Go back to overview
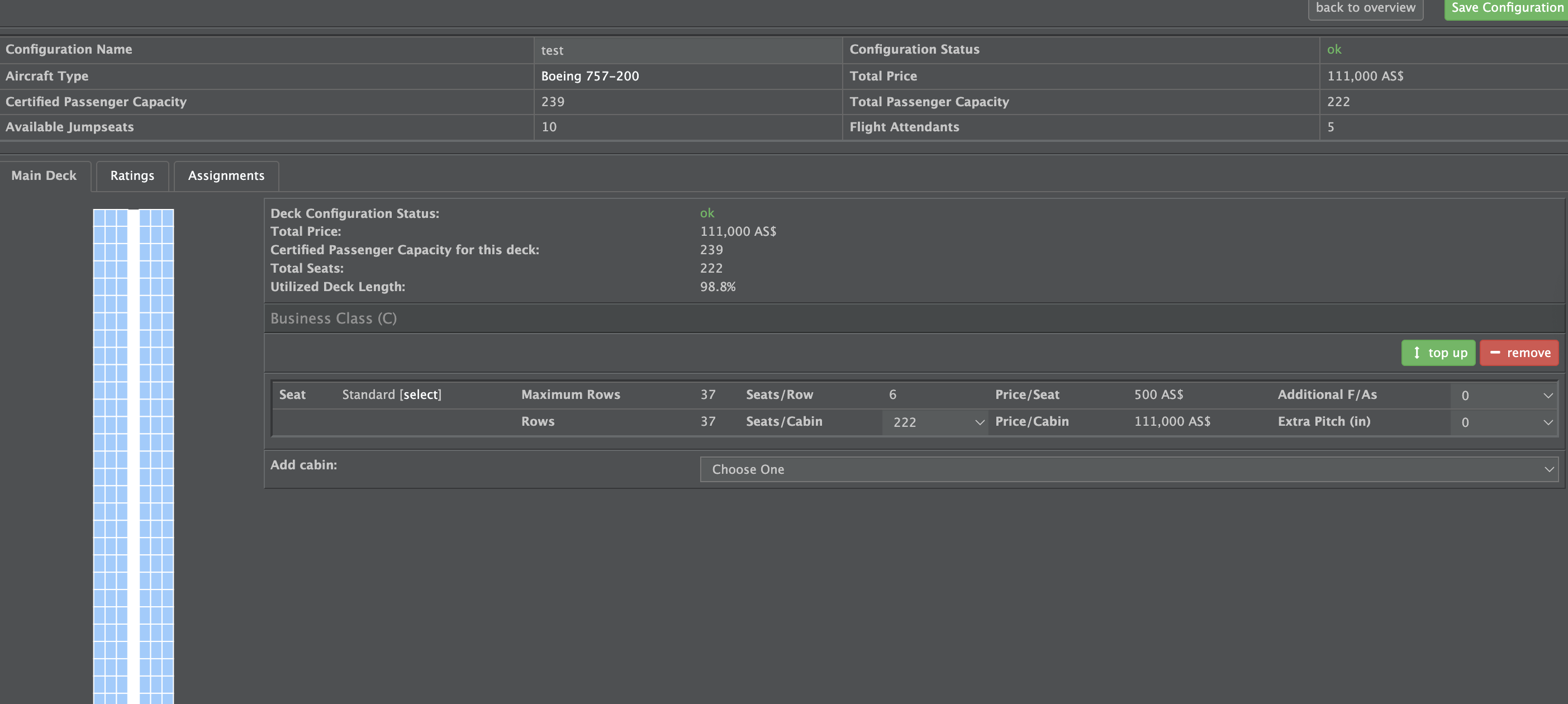Image resolution: width=1568 pixels, height=704 pixels. [x=1365, y=8]
